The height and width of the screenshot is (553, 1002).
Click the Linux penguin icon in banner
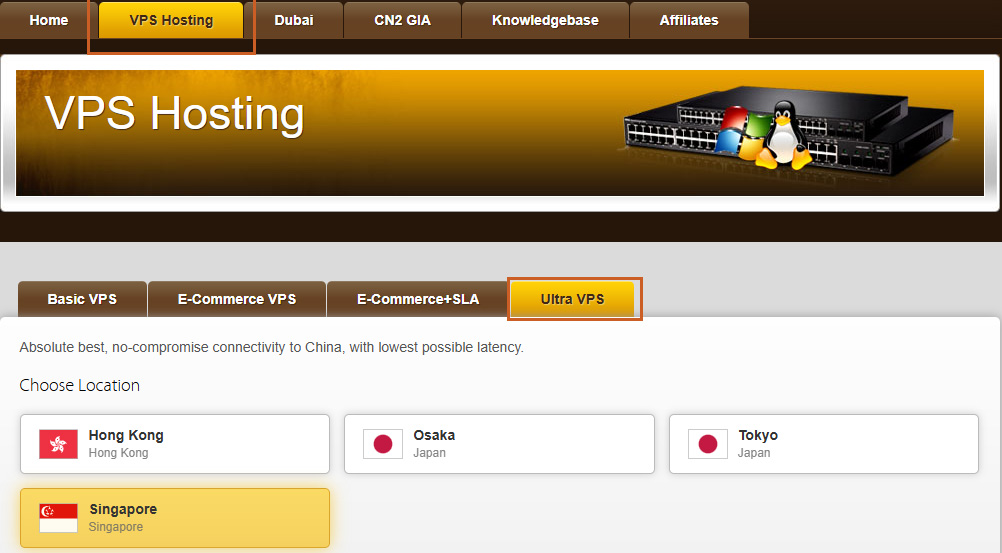[x=783, y=136]
